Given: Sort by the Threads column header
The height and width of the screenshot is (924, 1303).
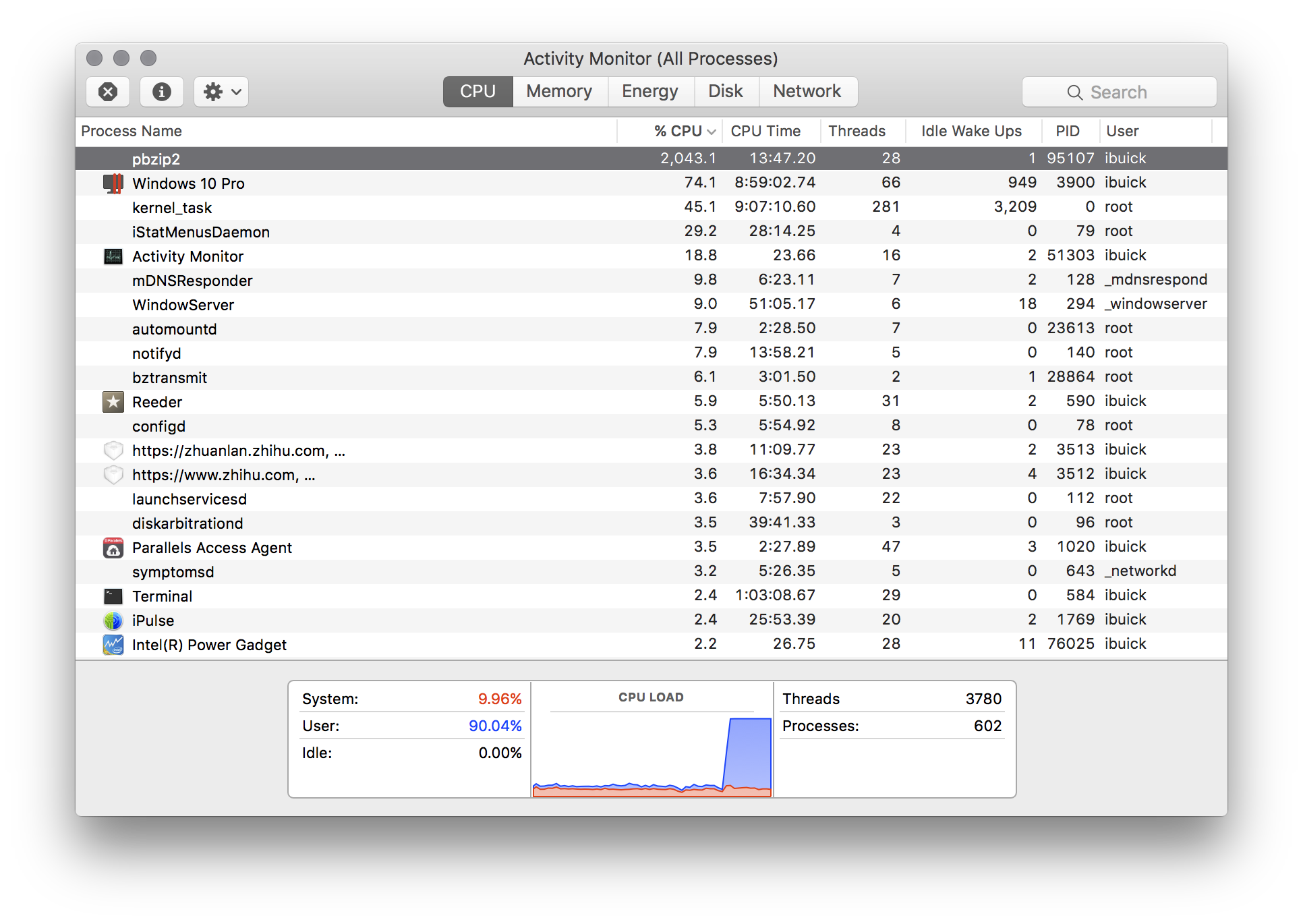Looking at the screenshot, I should pyautogui.click(x=863, y=131).
